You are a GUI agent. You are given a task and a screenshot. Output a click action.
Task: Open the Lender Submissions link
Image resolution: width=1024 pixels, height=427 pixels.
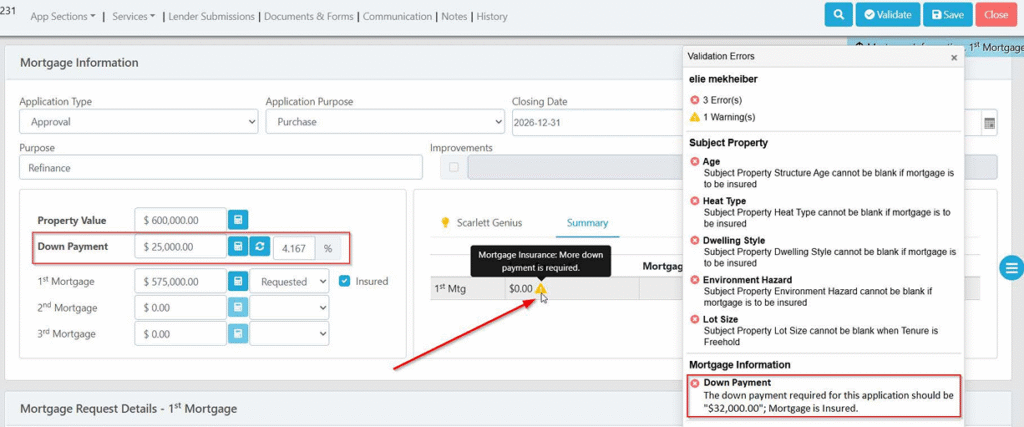(212, 16)
